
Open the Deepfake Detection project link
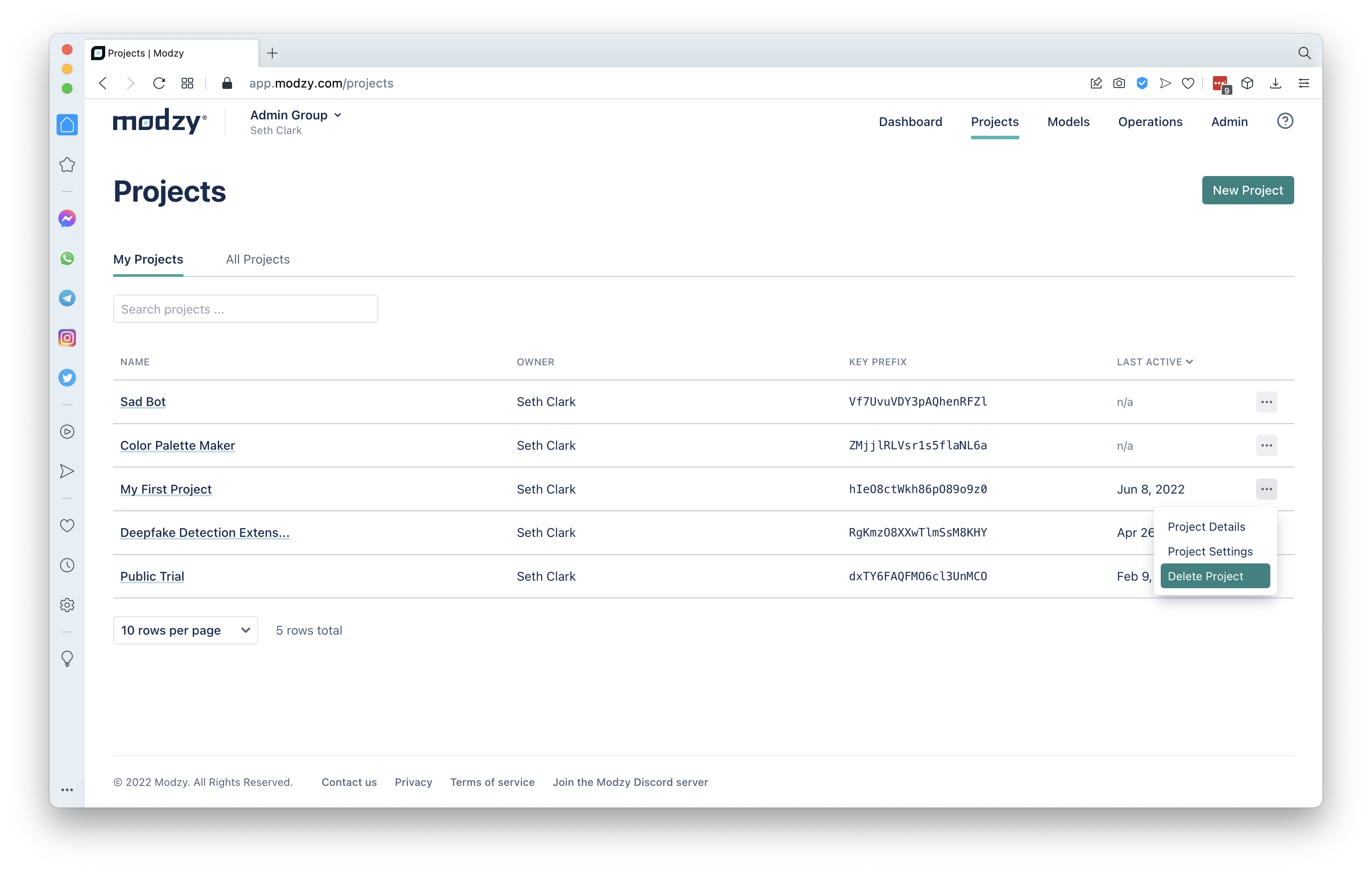[205, 532]
